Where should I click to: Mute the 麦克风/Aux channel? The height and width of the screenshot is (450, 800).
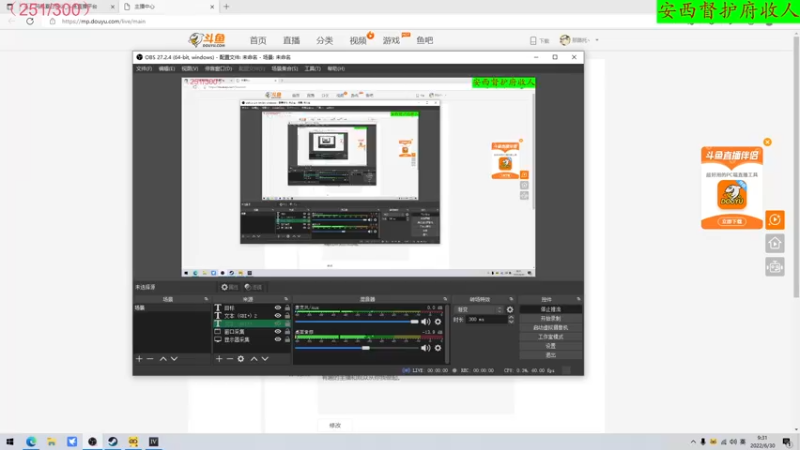click(426, 321)
